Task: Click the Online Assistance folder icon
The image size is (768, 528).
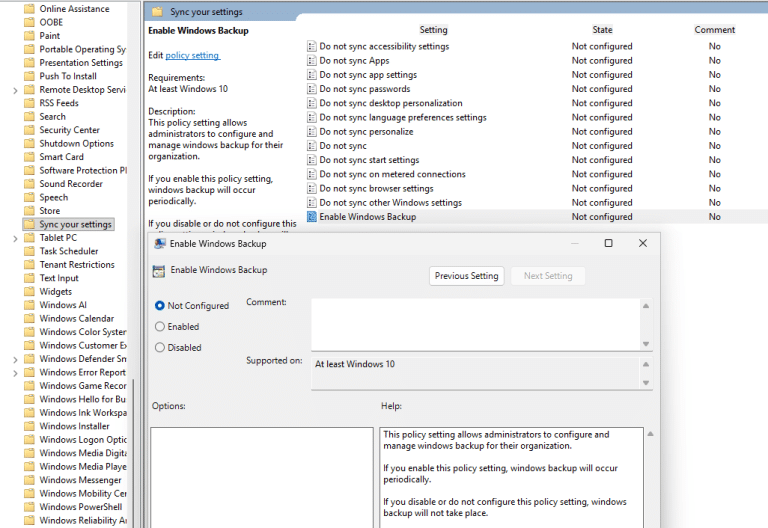Action: tap(29, 9)
